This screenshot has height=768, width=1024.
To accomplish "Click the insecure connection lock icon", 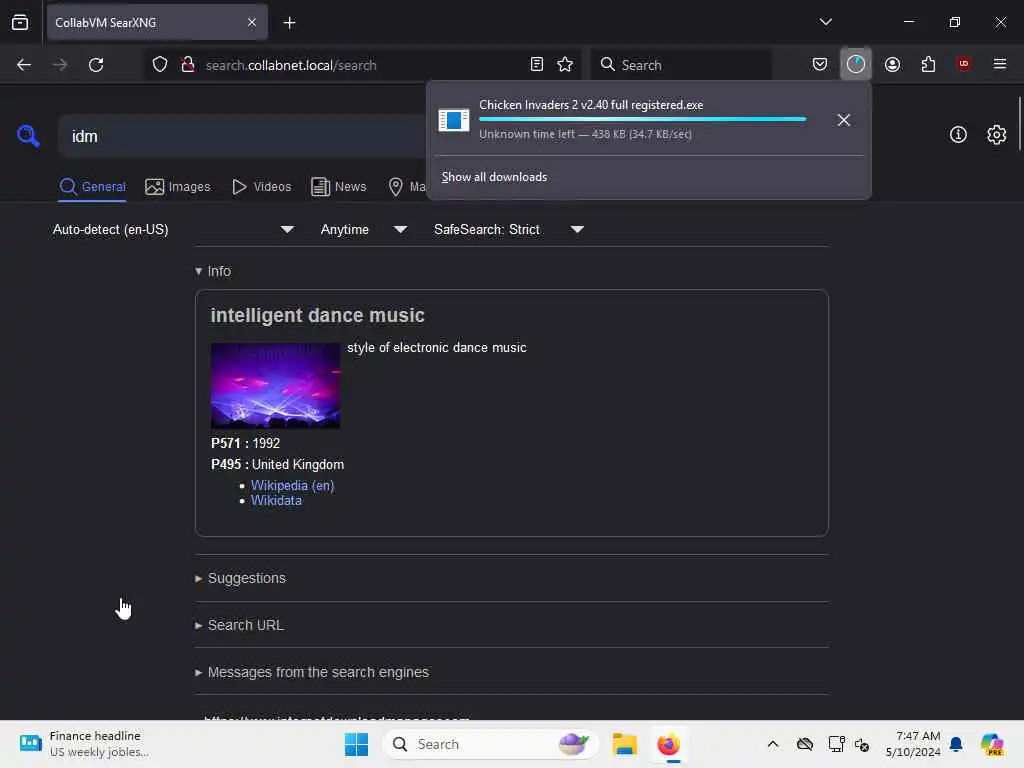I will [x=188, y=65].
